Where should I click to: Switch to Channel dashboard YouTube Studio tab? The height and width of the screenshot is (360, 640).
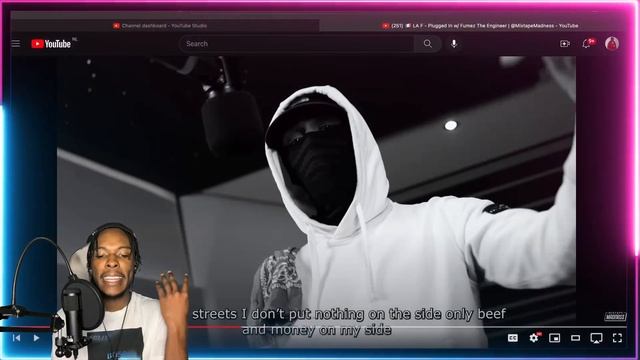coord(160,26)
